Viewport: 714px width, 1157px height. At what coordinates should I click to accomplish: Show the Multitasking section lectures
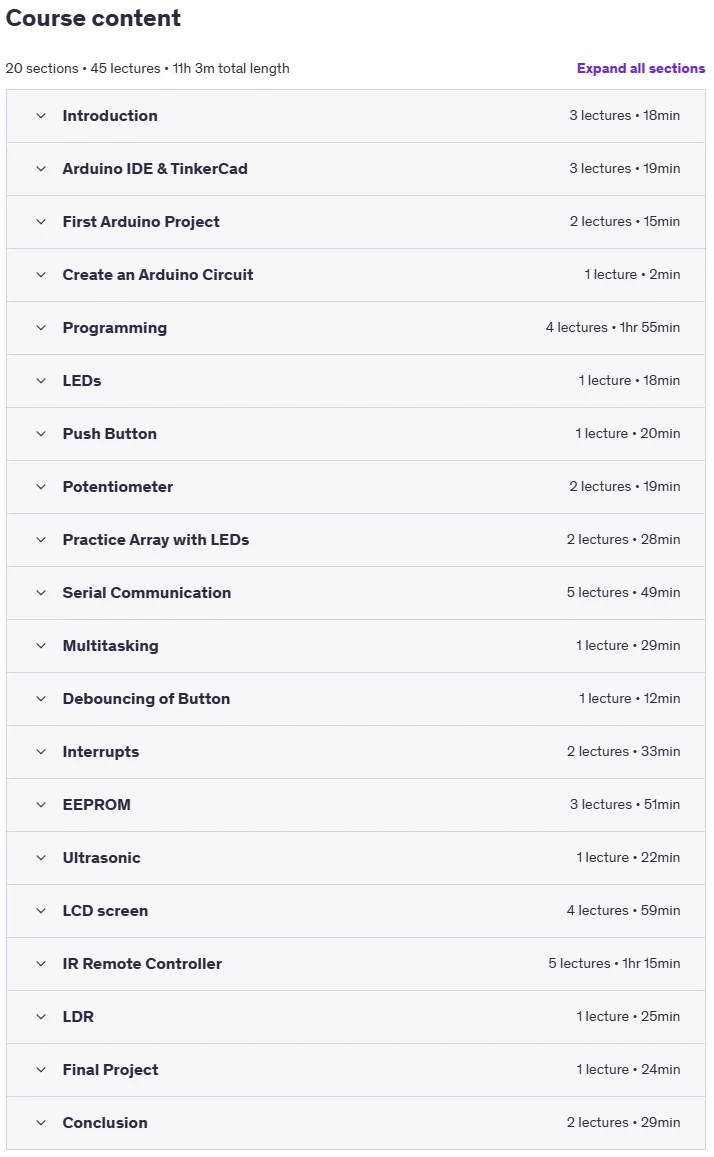[356, 646]
